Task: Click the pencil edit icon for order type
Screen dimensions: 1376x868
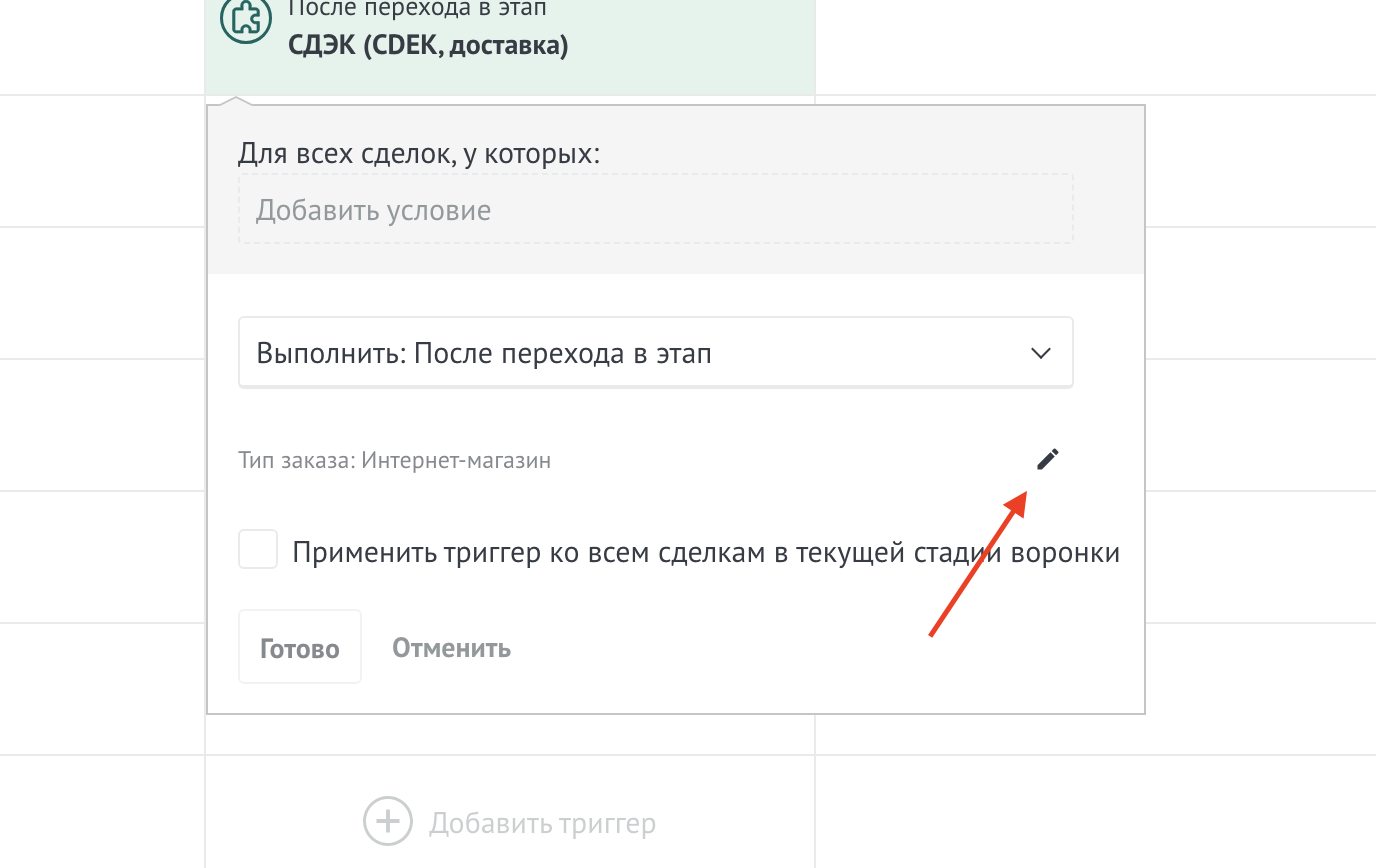Action: coord(1047,460)
